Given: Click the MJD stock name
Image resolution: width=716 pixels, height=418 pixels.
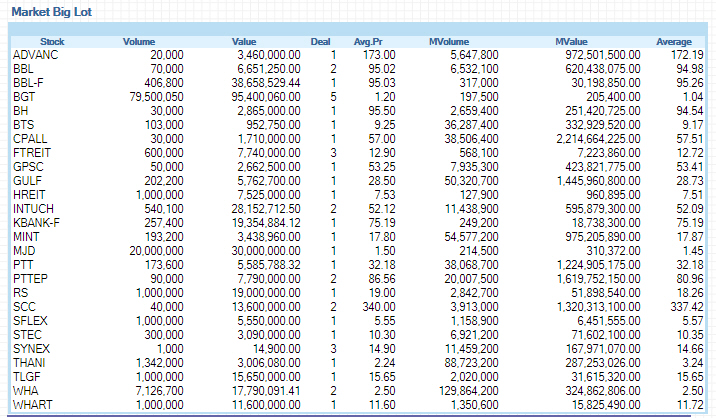Looking at the screenshot, I should [x=24, y=251].
